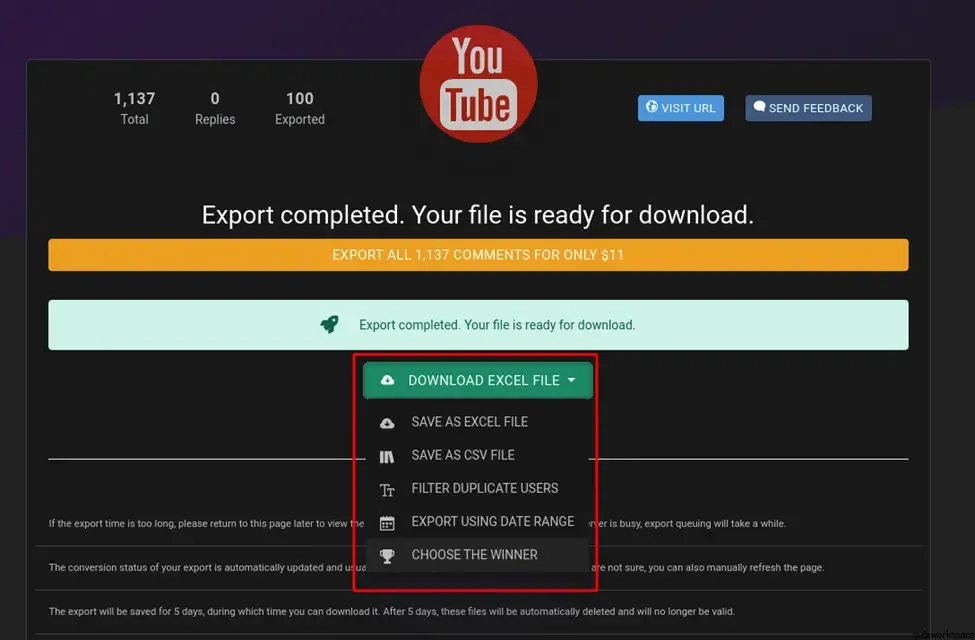Click the trophy icon beside Choose the Winner
975x640 pixels.
tap(387, 555)
